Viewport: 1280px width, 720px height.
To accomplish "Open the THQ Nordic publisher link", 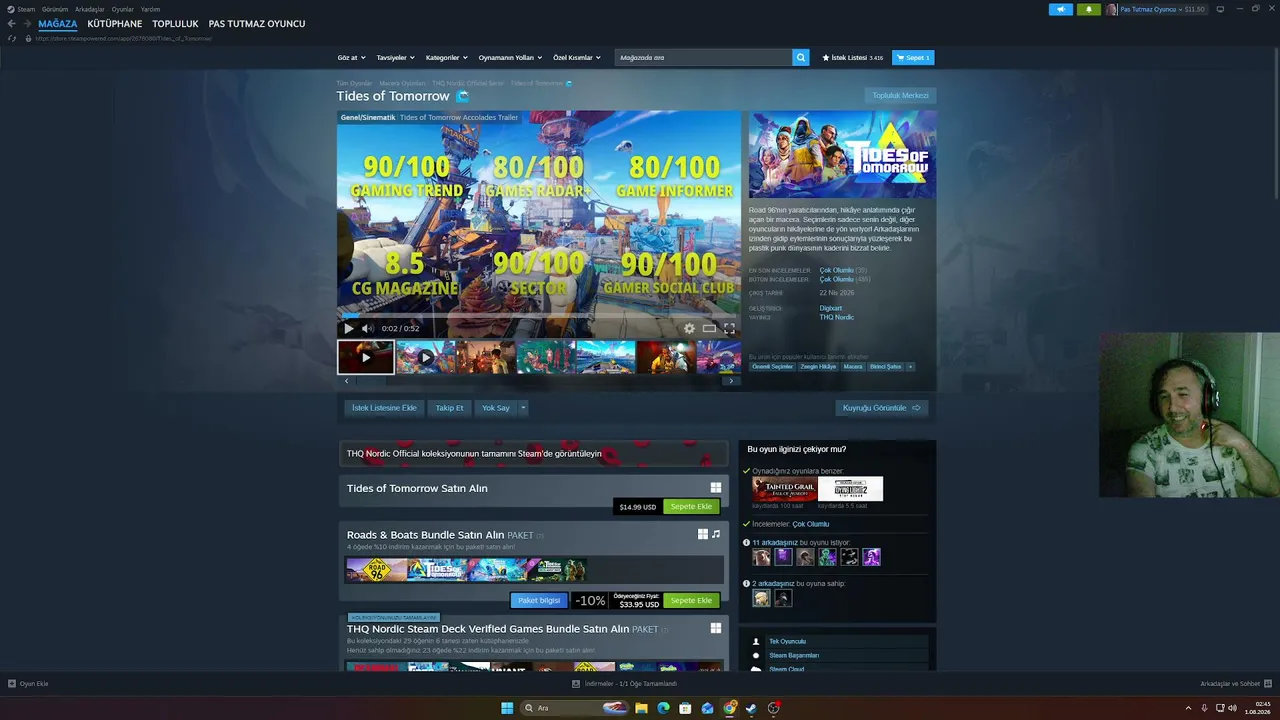I will point(837,317).
